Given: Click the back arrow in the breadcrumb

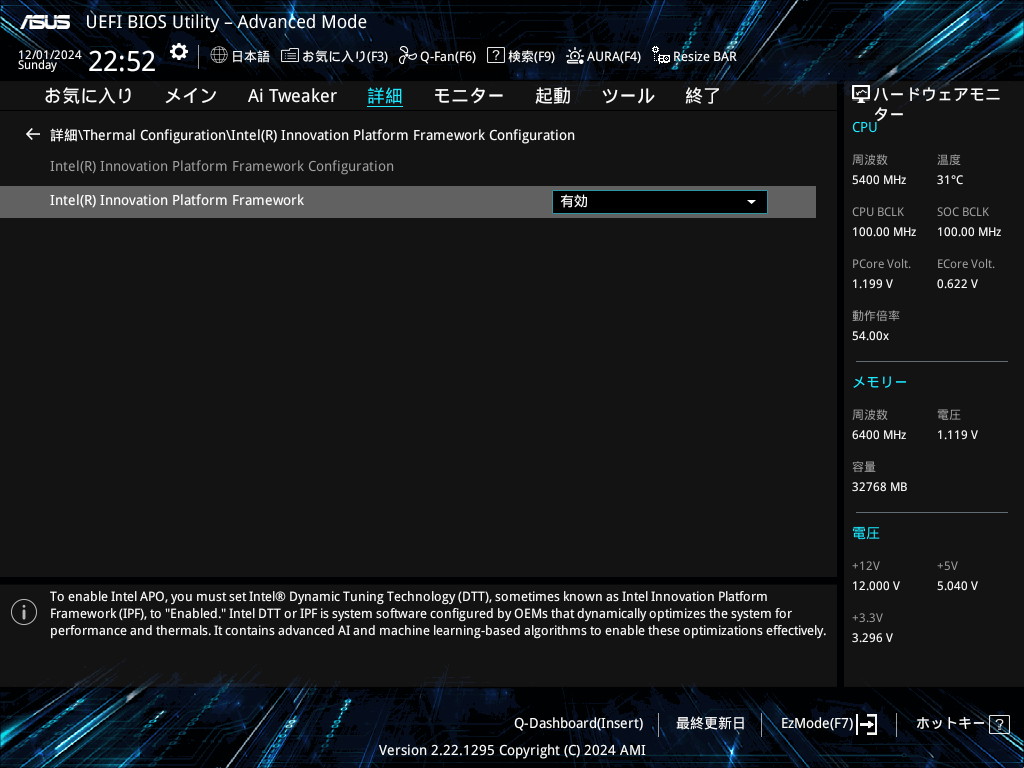Looking at the screenshot, I should pyautogui.click(x=33, y=135).
